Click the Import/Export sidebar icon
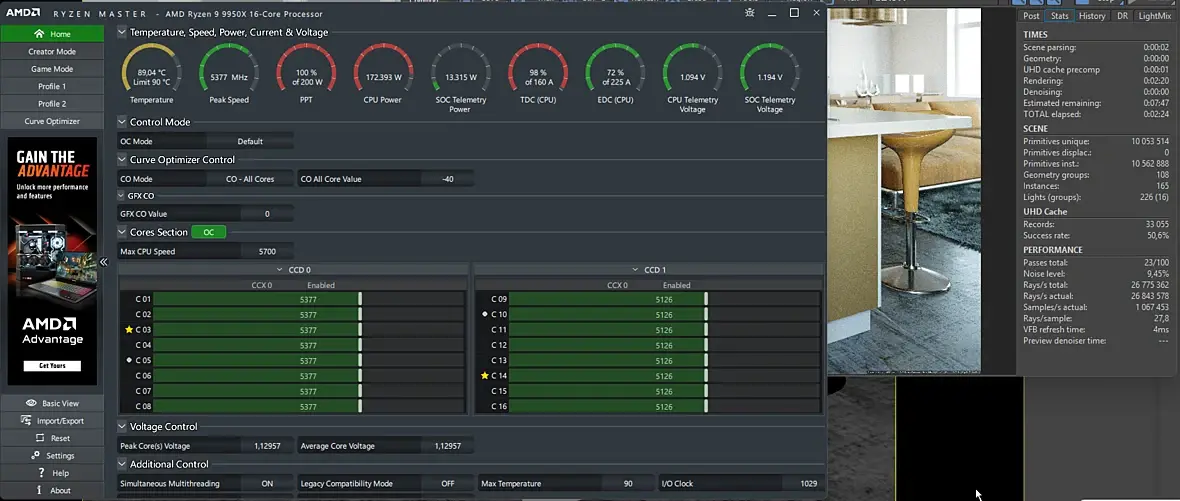This screenshot has width=1180, height=501. pyautogui.click(x=28, y=421)
